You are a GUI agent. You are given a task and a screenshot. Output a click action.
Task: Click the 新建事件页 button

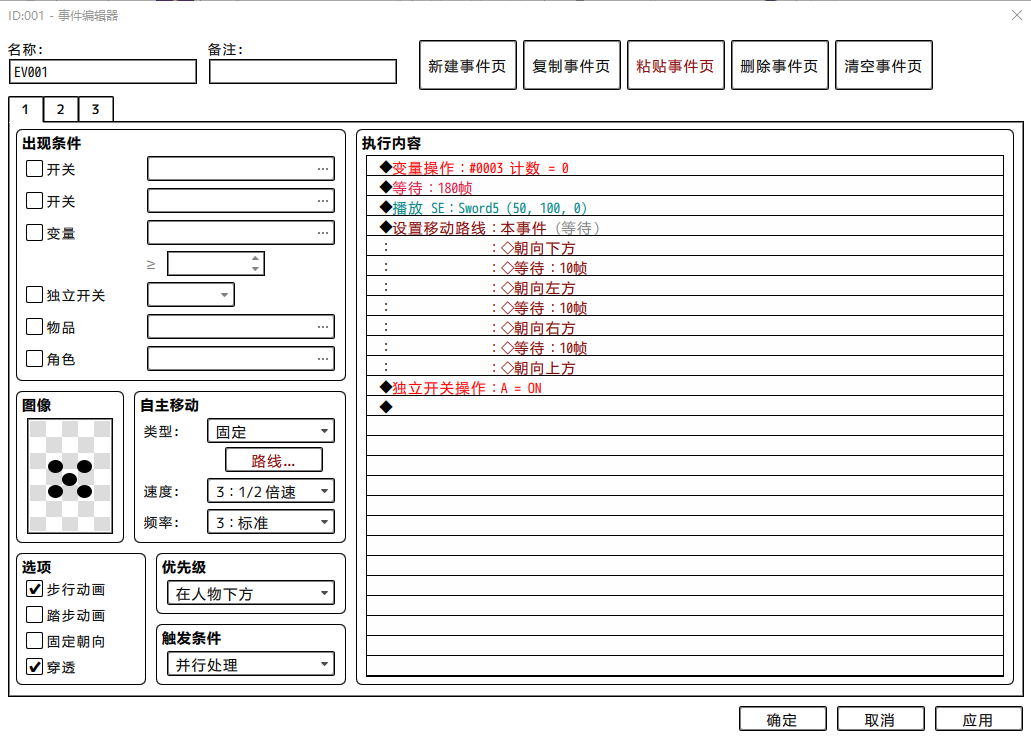[468, 65]
